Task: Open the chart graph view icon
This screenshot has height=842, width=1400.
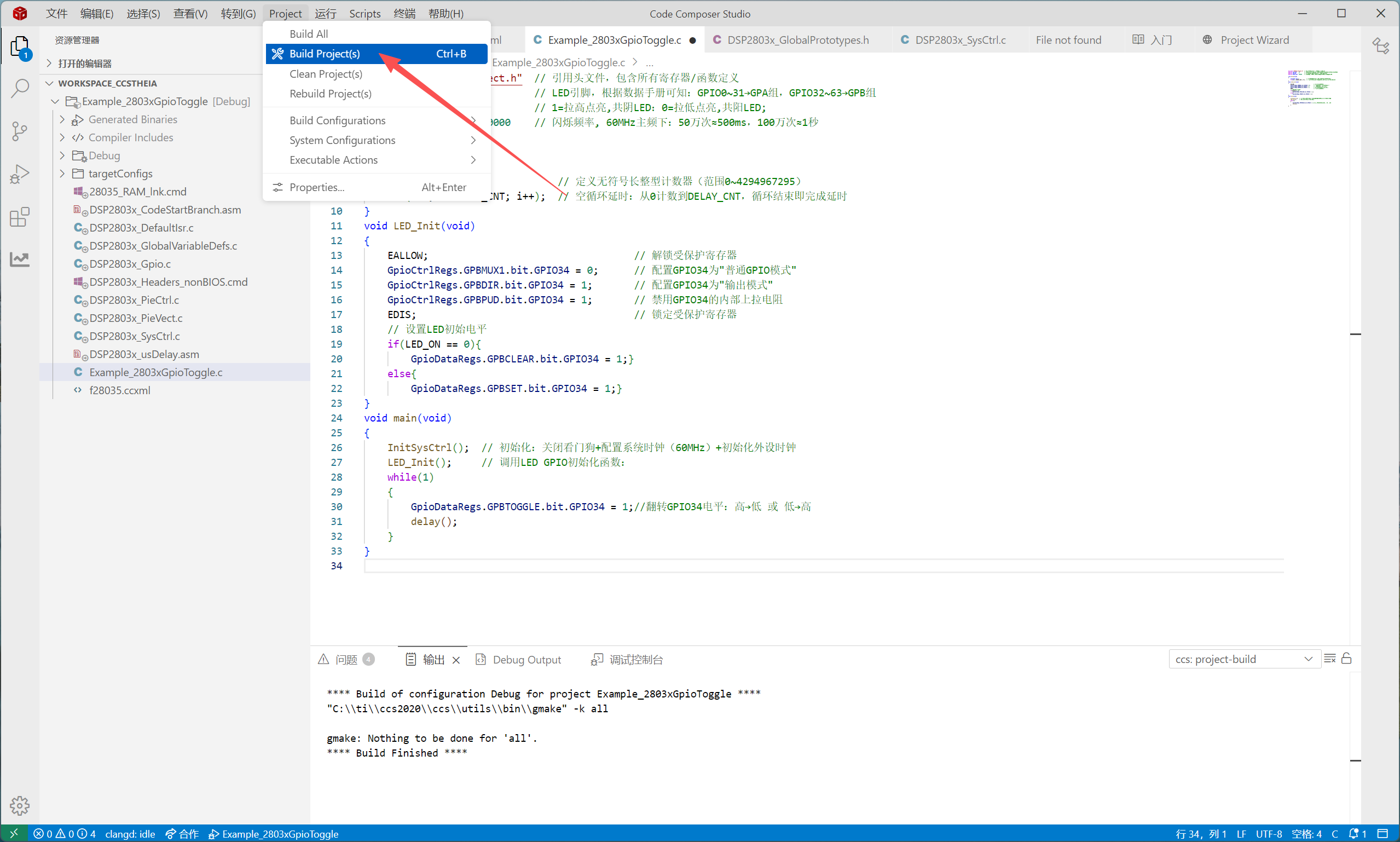Action: pos(19,259)
